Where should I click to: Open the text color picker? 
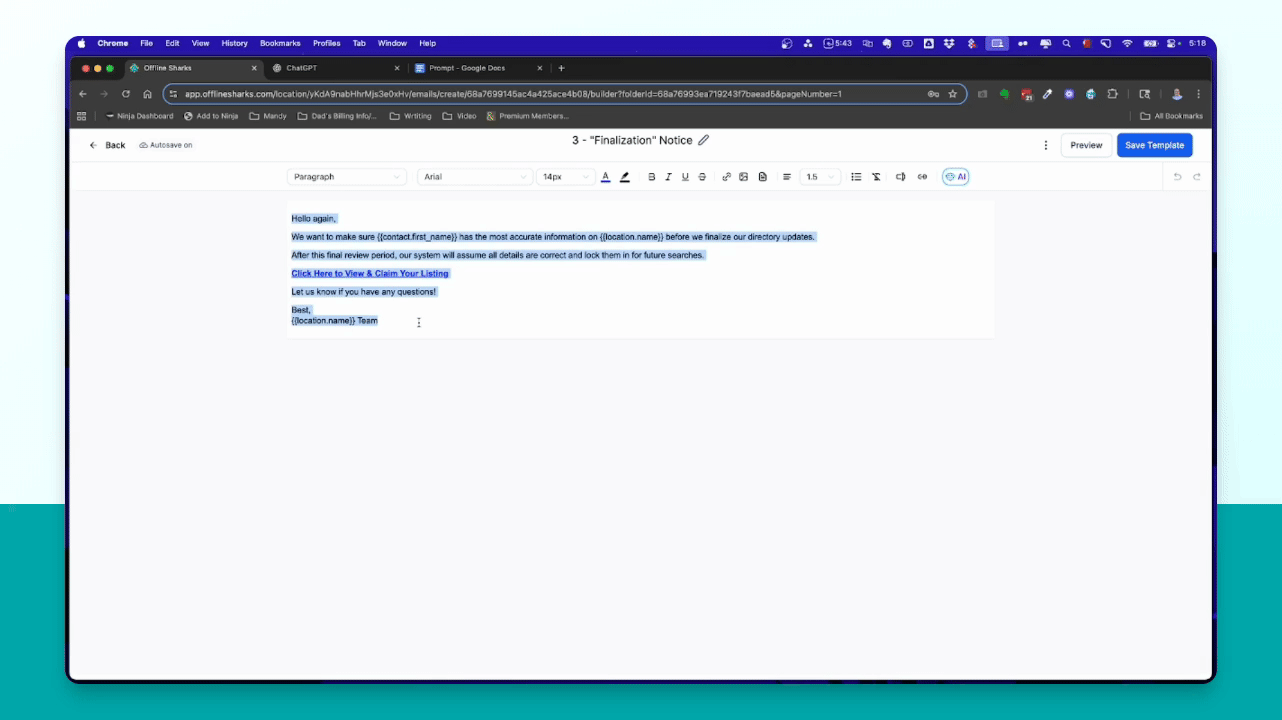click(x=606, y=177)
